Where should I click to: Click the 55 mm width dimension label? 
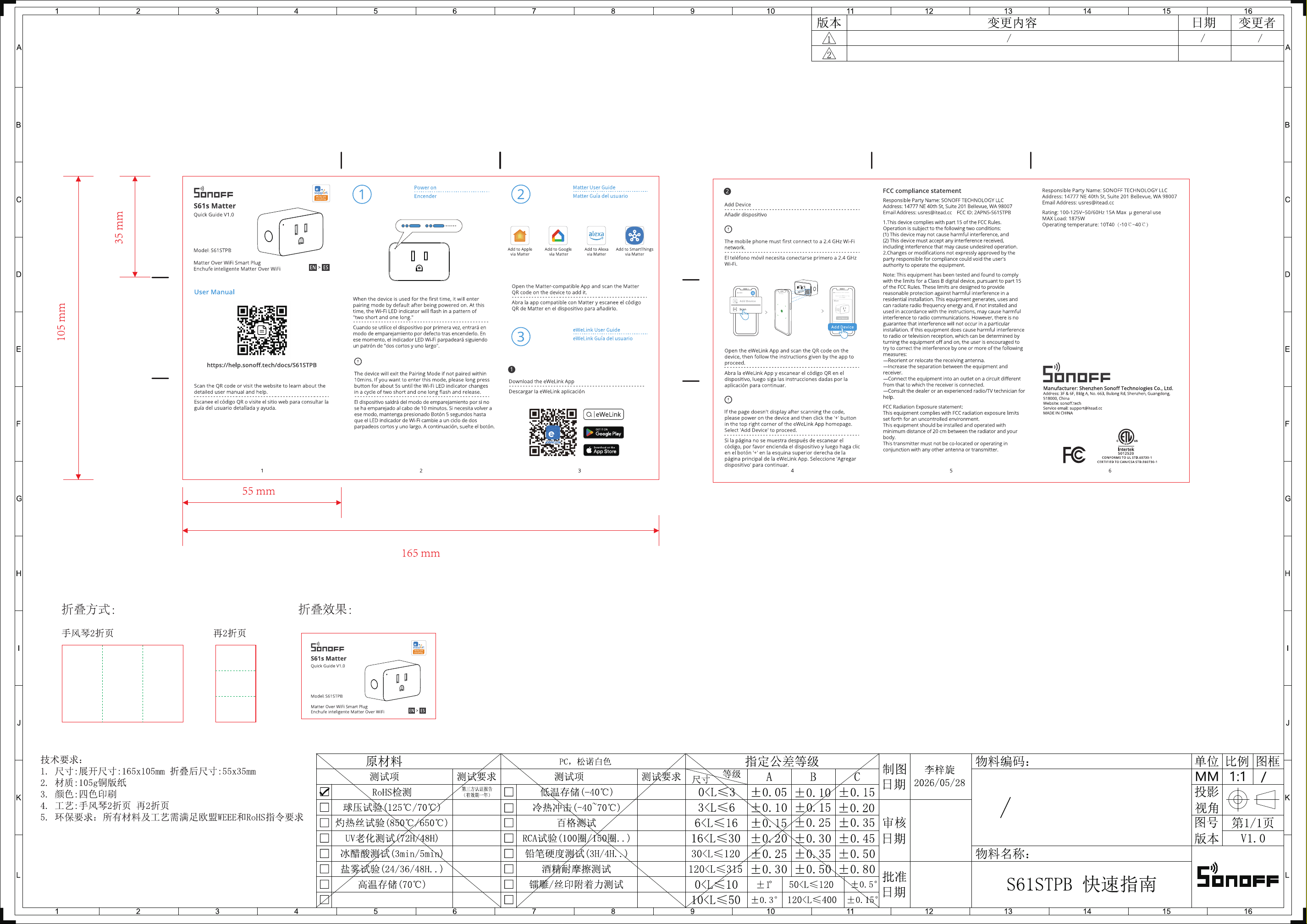259,491
